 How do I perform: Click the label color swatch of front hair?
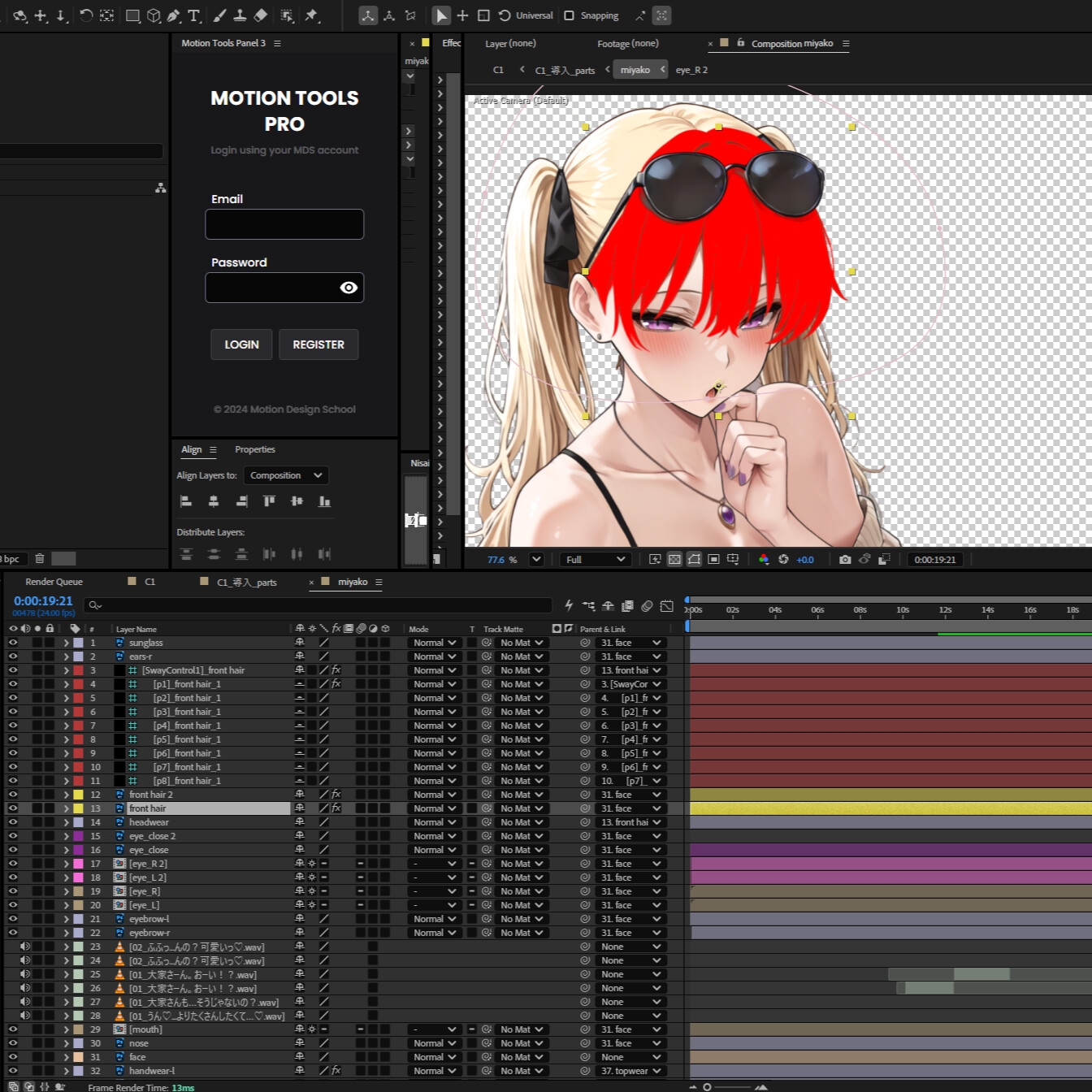pyautogui.click(x=79, y=808)
